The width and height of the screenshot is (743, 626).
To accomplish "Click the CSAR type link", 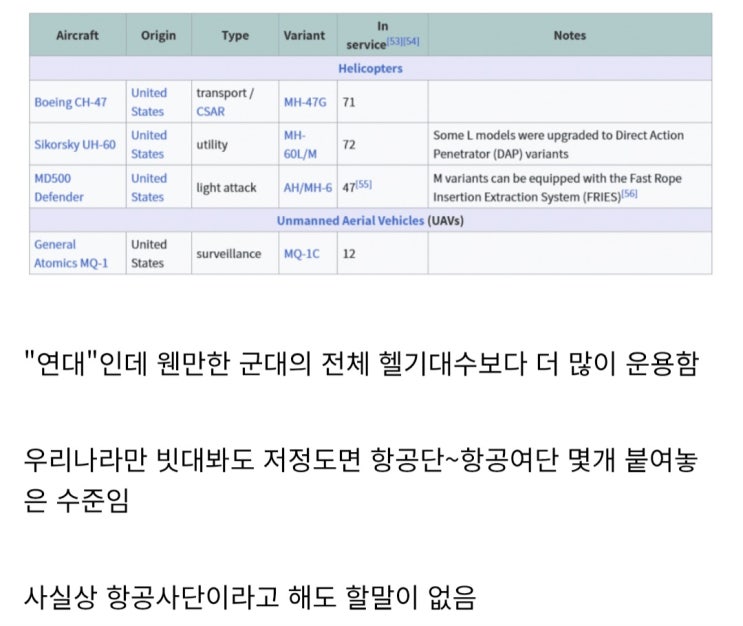I will click(x=210, y=111).
